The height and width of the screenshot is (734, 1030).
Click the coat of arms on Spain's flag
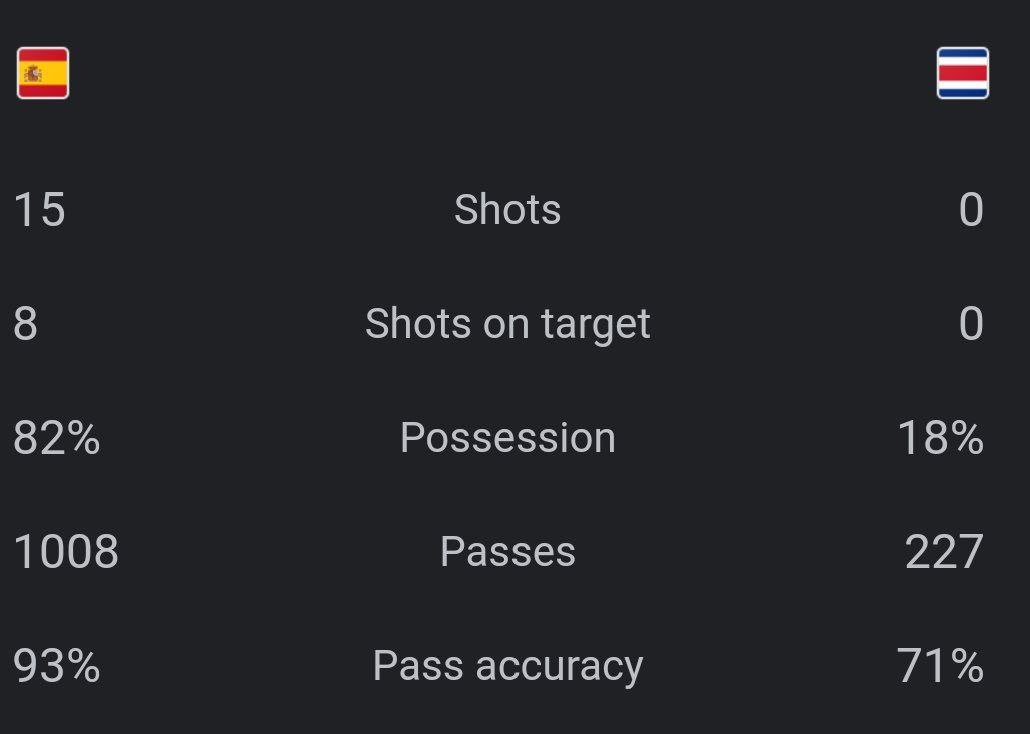pyautogui.click(x=34, y=73)
